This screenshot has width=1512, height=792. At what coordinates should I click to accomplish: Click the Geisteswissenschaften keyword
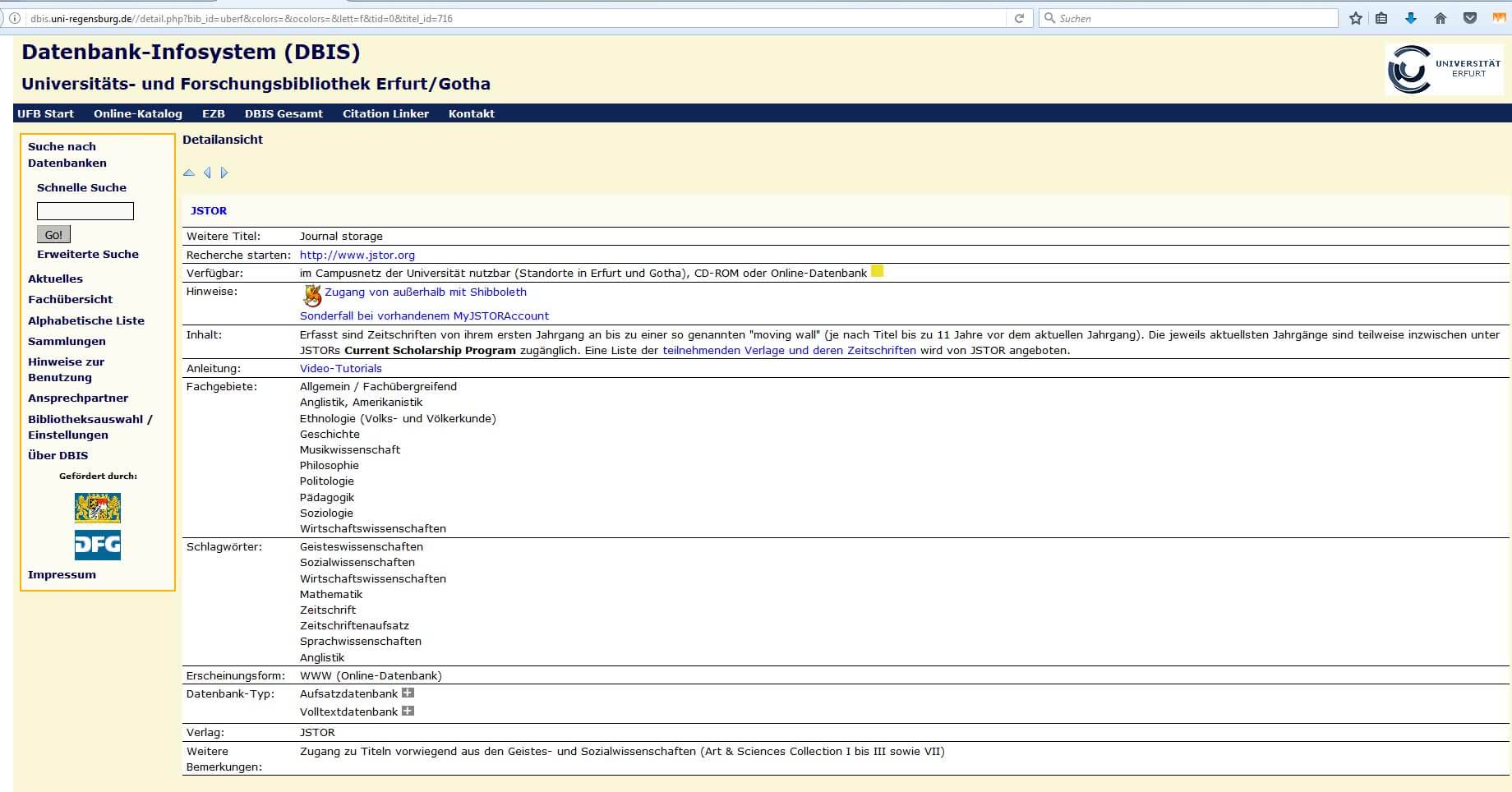[362, 546]
